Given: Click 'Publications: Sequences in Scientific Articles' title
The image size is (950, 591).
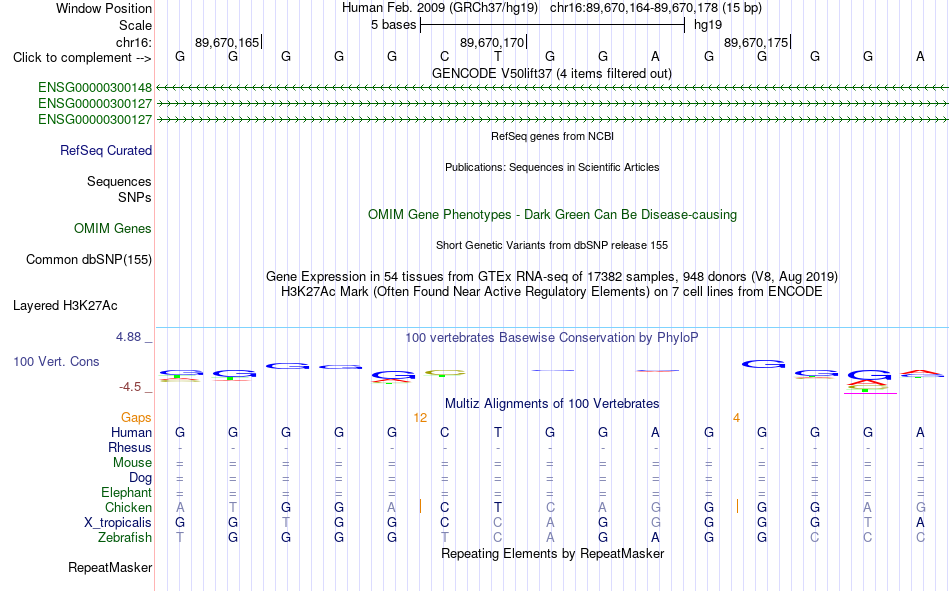Looking at the screenshot, I should point(552,167).
